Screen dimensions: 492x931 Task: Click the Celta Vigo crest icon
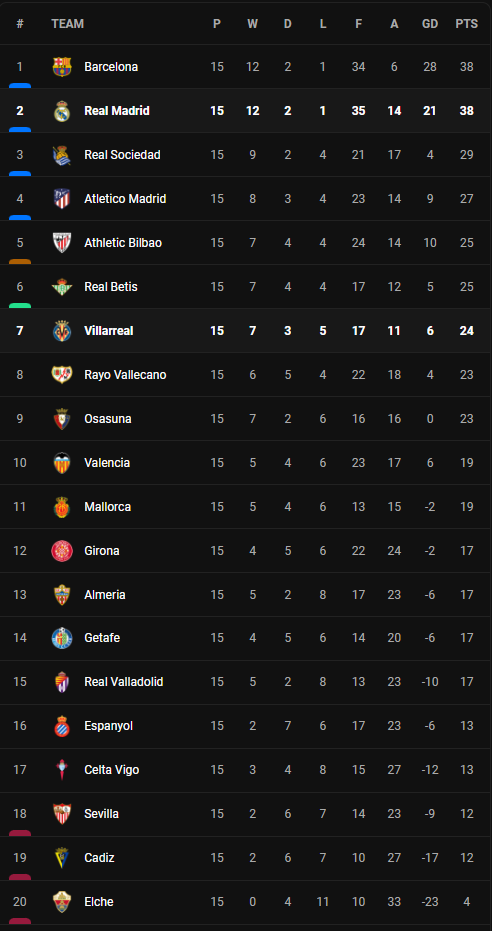(62, 770)
